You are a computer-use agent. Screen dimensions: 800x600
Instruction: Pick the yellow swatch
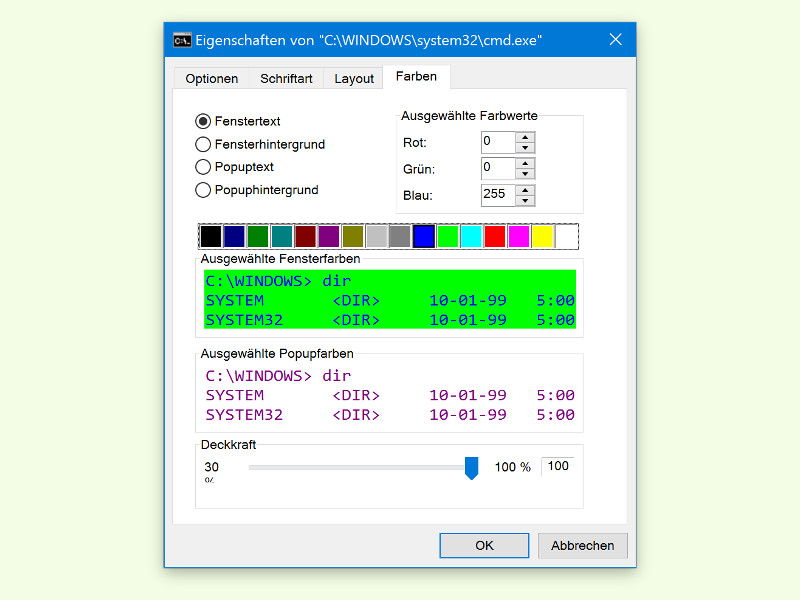tap(542, 237)
